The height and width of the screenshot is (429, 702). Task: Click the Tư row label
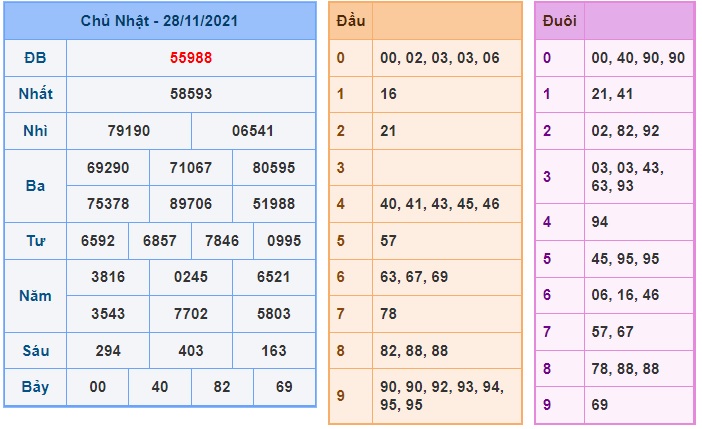pyautogui.click(x=35, y=240)
